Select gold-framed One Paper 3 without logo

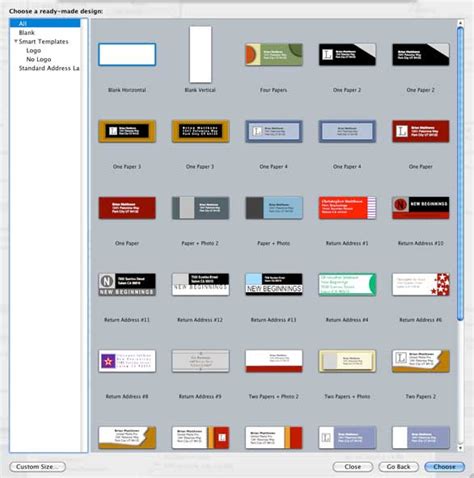pyautogui.click(x=200, y=131)
